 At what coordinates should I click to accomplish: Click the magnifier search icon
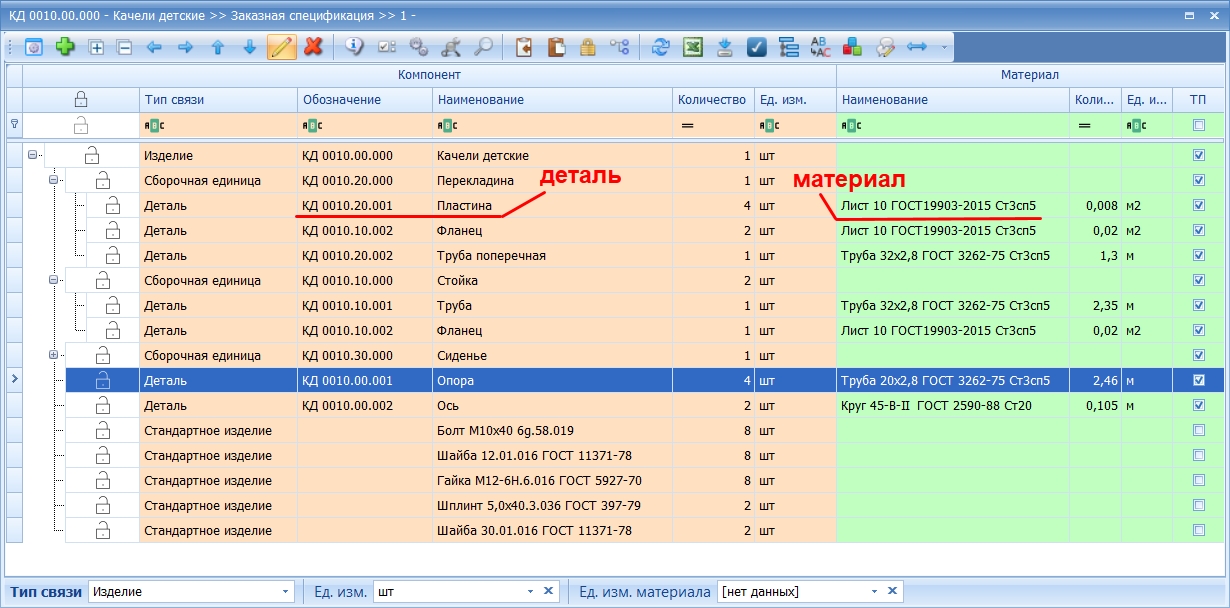(x=483, y=46)
